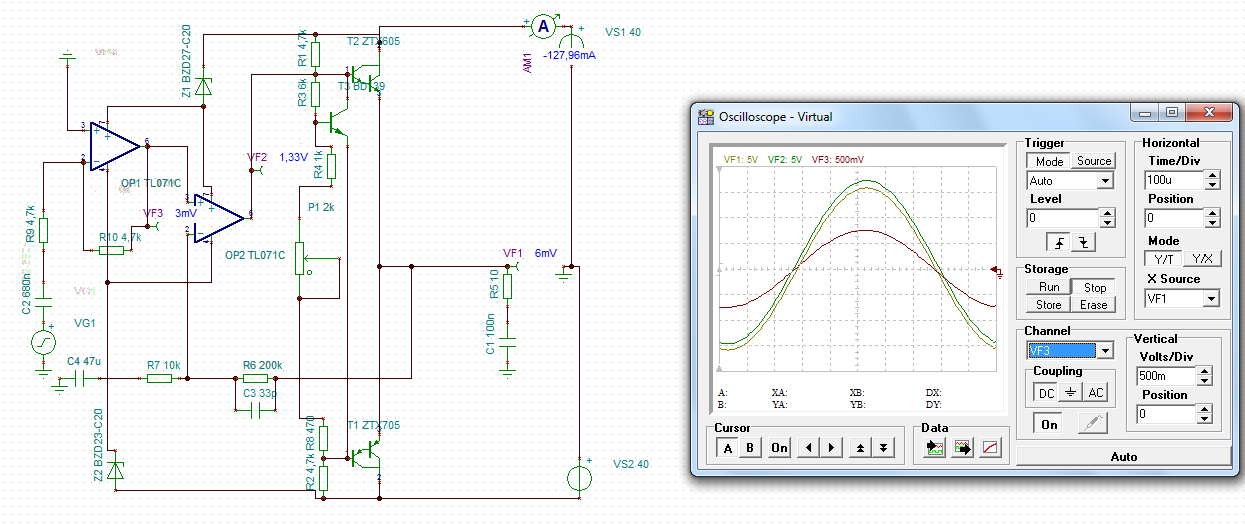This screenshot has height=524, width=1245.
Task: Click the AM1 ammeter symbol
Action: (x=542, y=24)
